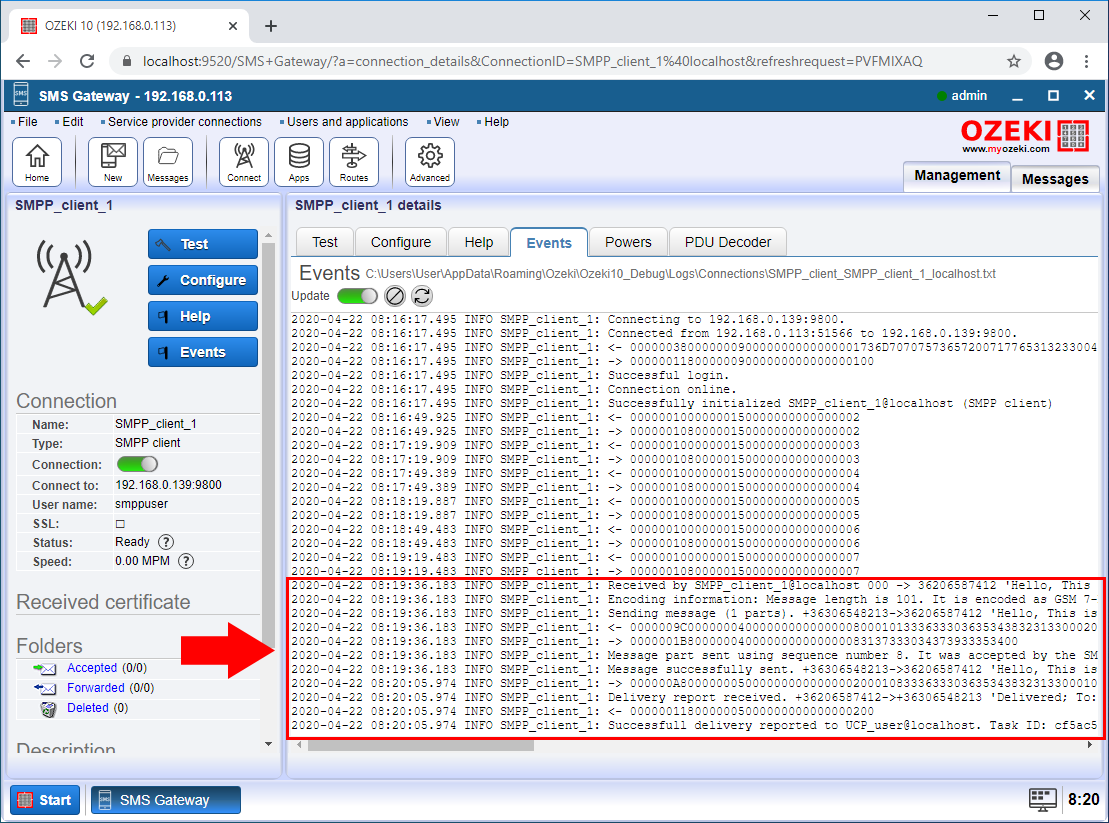1109x823 pixels.
Task: Open the View menu
Action: click(445, 121)
